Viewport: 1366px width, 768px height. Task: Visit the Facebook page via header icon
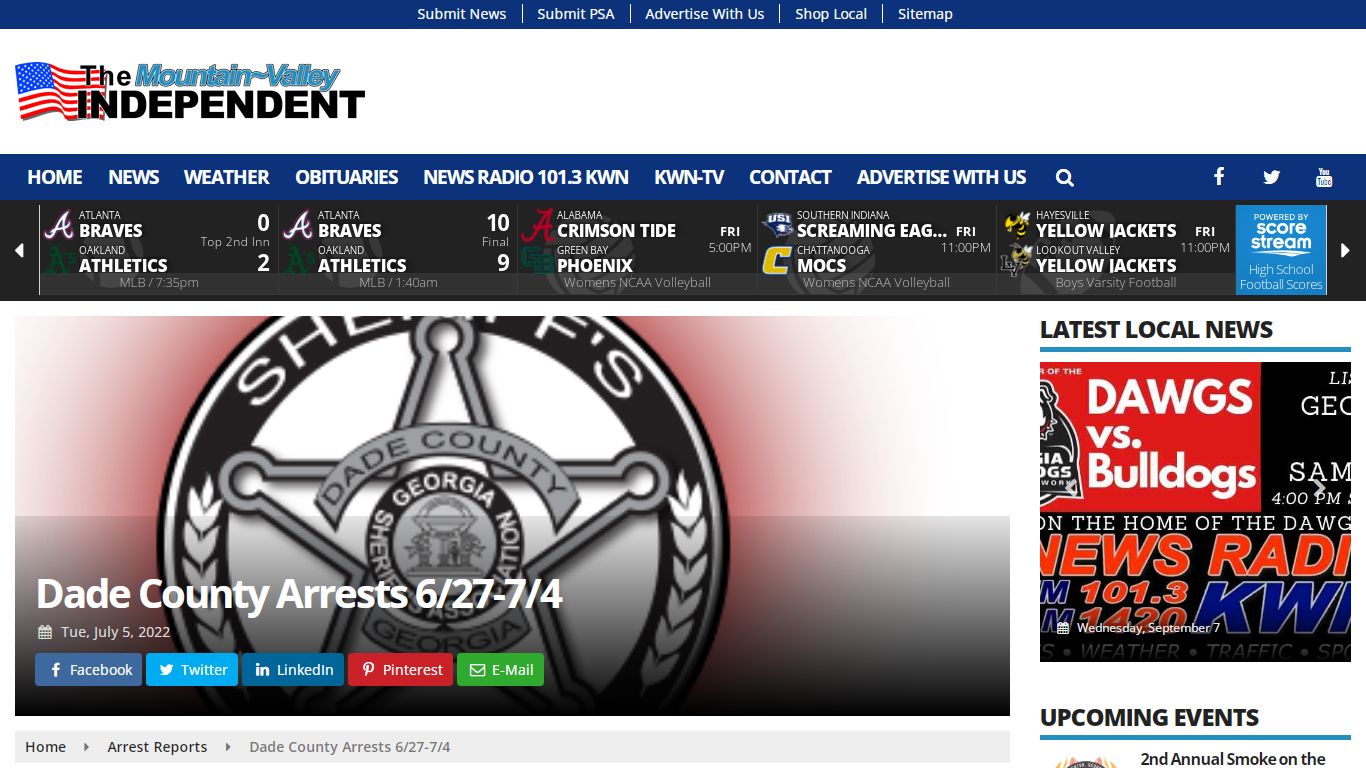[1219, 177]
